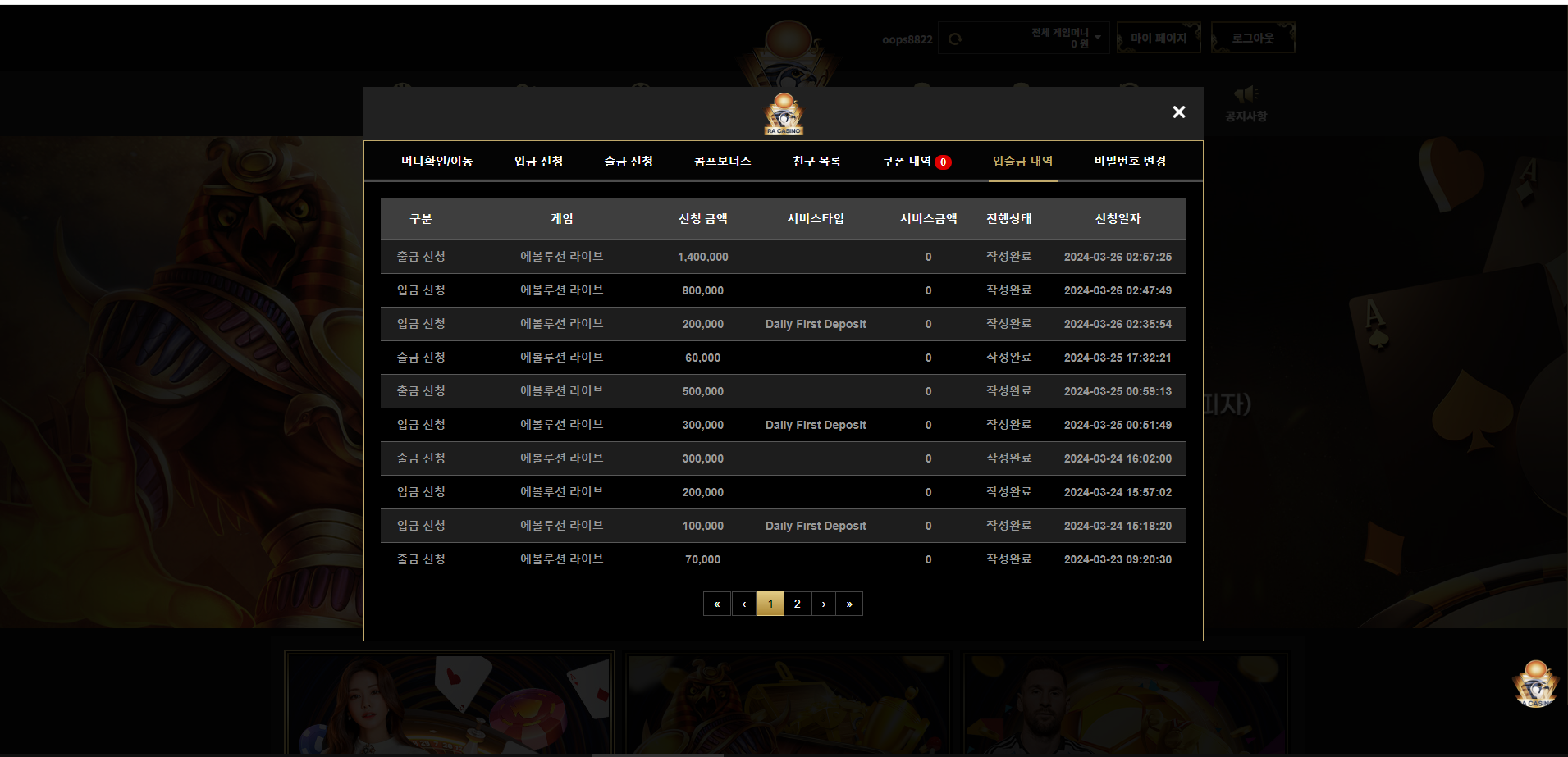Screen dimensions: 1568x757
Task: Open the 친구 목록 tab
Action: pyautogui.click(x=817, y=162)
